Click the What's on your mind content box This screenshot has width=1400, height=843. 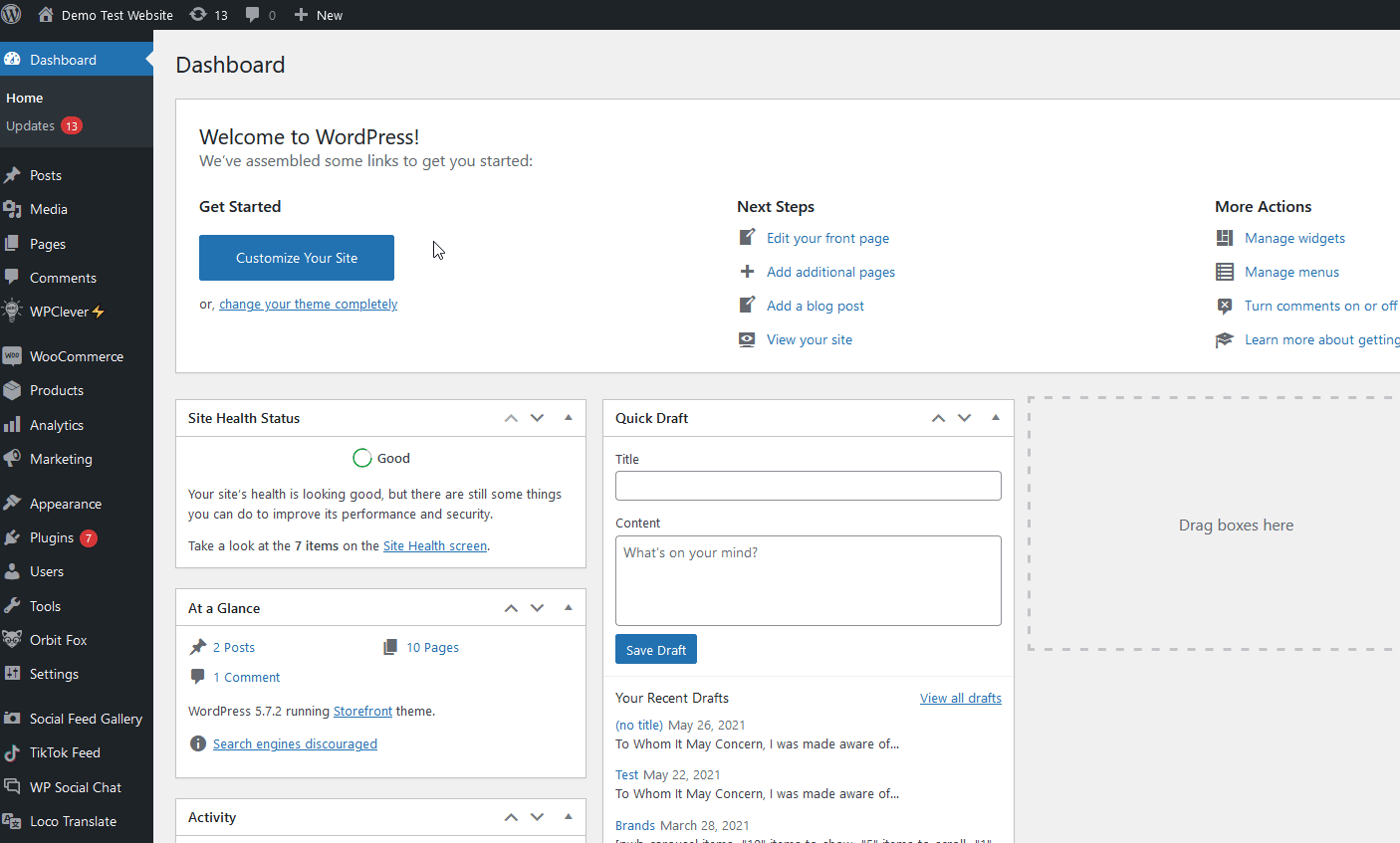pyautogui.click(x=809, y=580)
